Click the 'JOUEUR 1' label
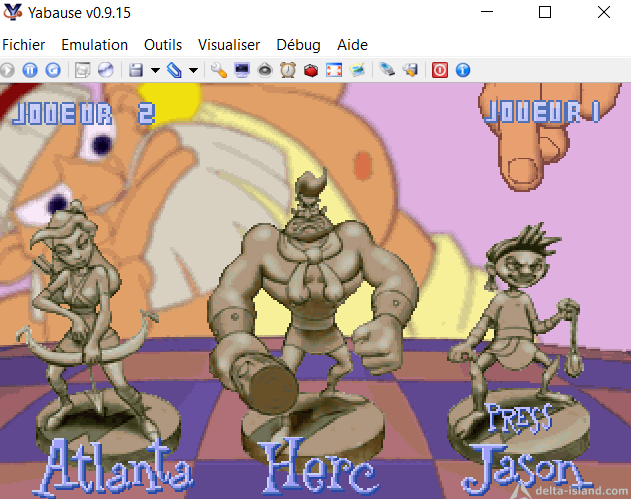Image resolution: width=631 pixels, height=499 pixels. click(x=542, y=111)
